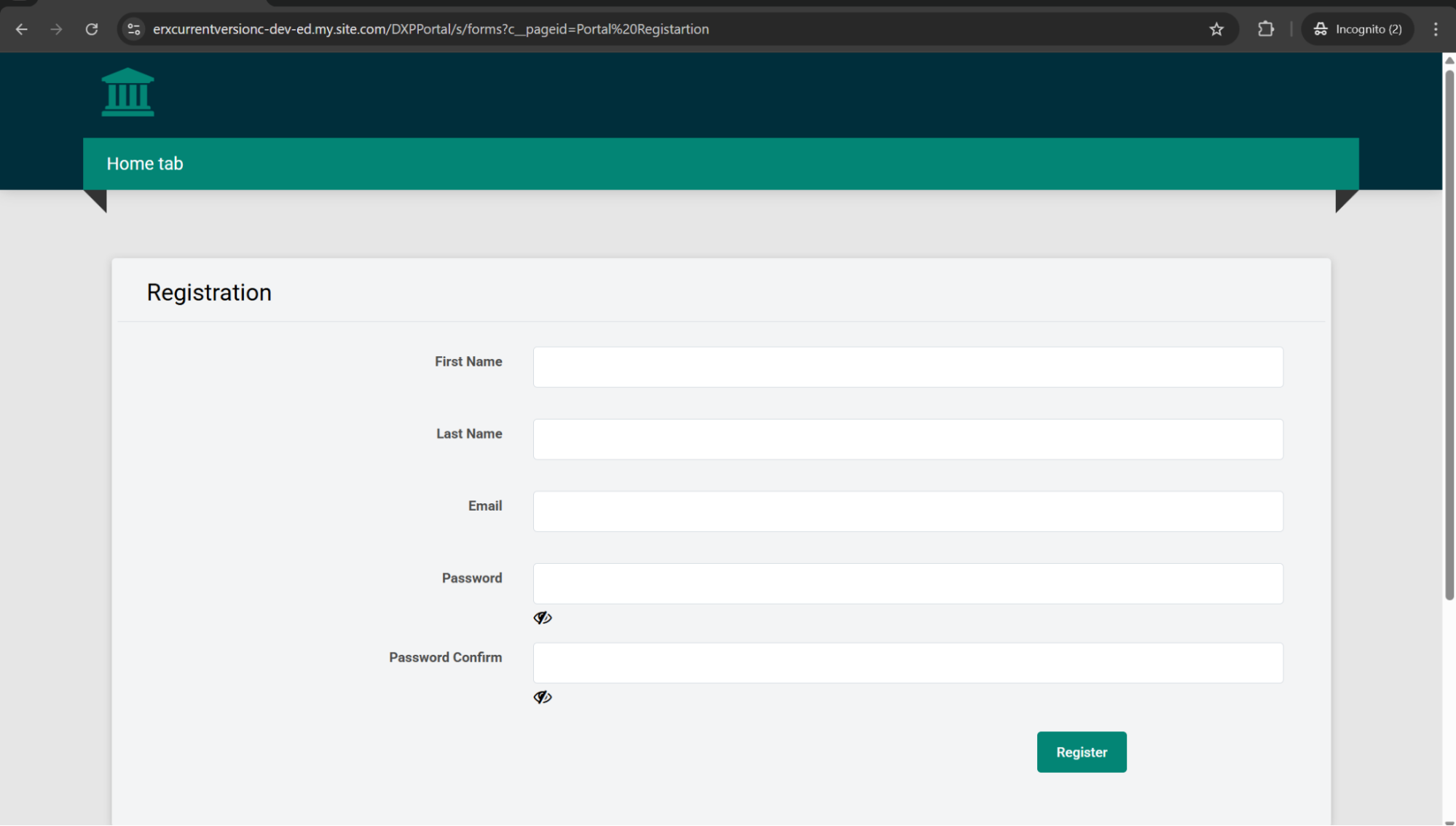
Task: Click the Password Confirm input field
Action: [908, 663]
